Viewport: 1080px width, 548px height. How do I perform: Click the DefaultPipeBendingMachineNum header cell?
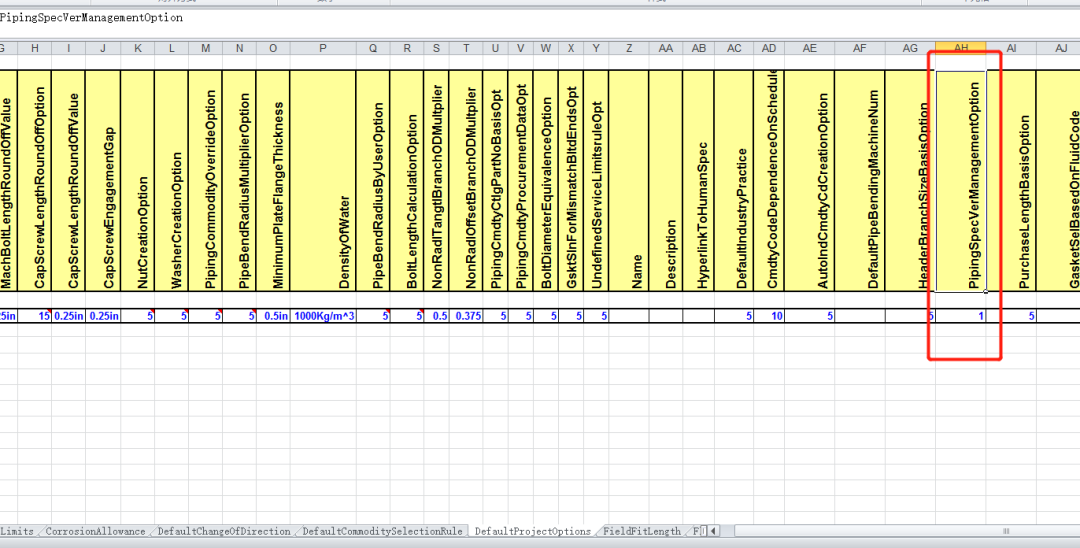click(860, 180)
